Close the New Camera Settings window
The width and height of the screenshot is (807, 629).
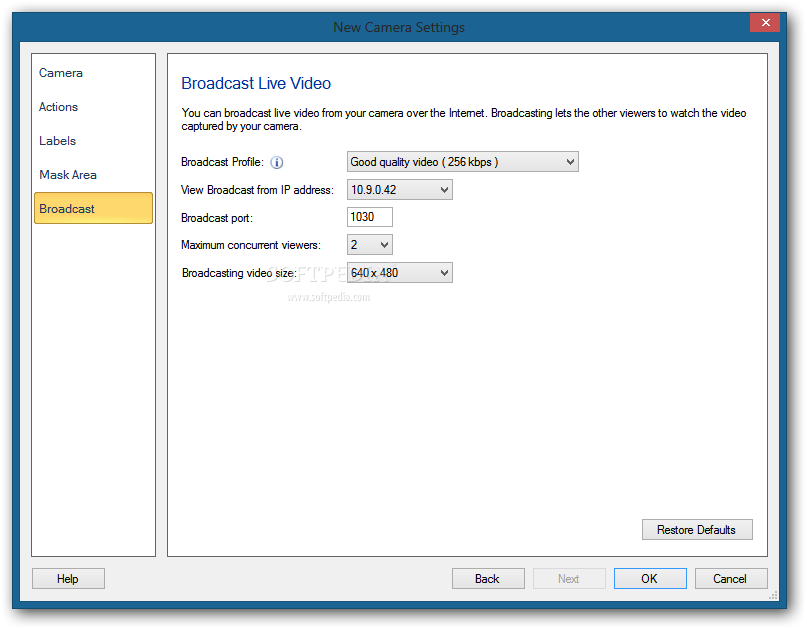(x=765, y=23)
